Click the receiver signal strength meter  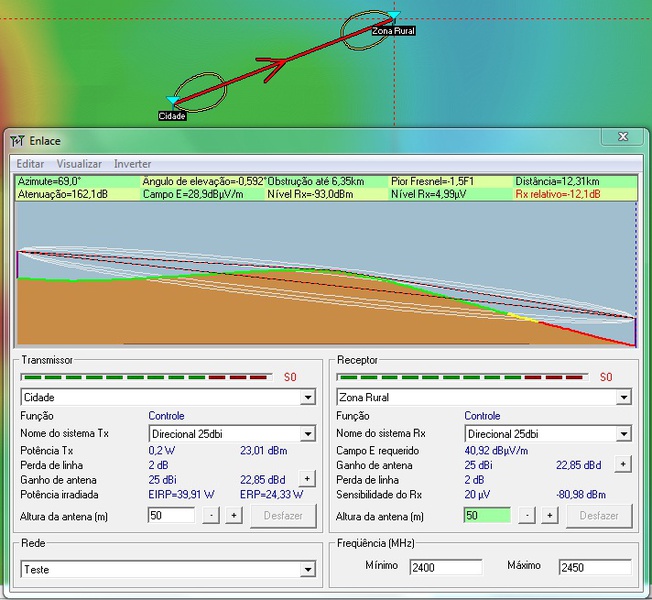coord(462,377)
